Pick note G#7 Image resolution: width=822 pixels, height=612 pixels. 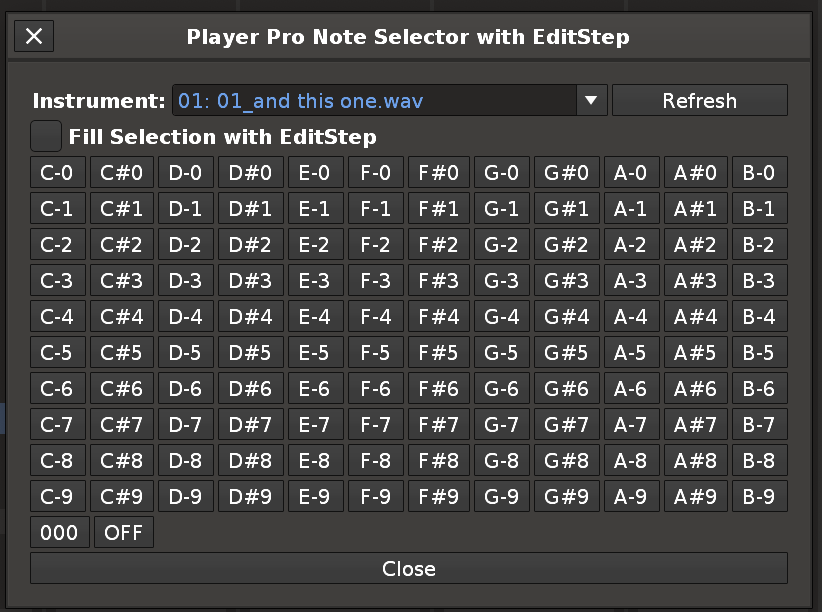point(566,425)
